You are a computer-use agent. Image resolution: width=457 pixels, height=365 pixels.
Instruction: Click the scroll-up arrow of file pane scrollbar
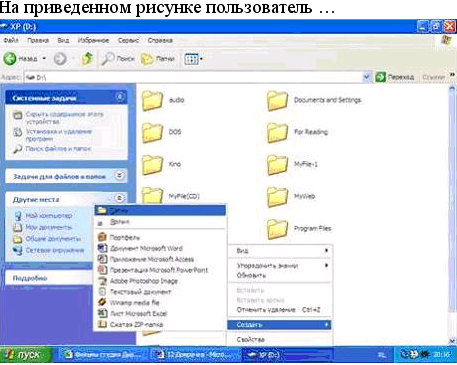click(x=452, y=89)
